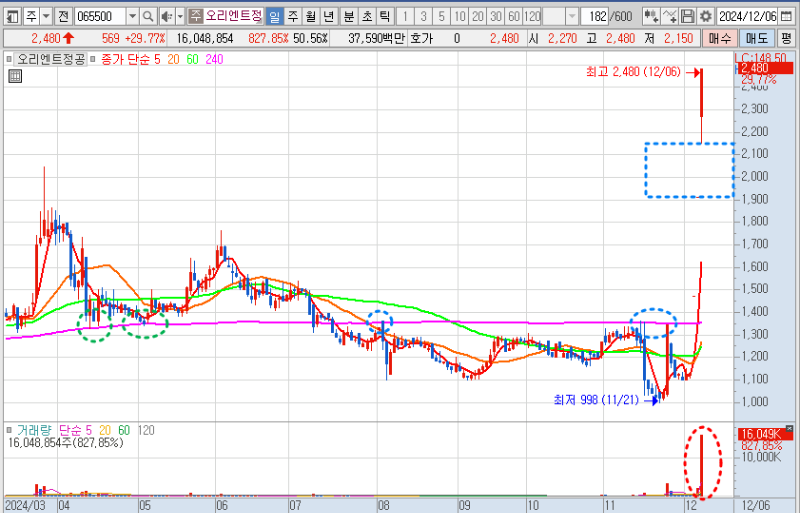
Task: Select the 5 interval button
Action: click(x=441, y=17)
